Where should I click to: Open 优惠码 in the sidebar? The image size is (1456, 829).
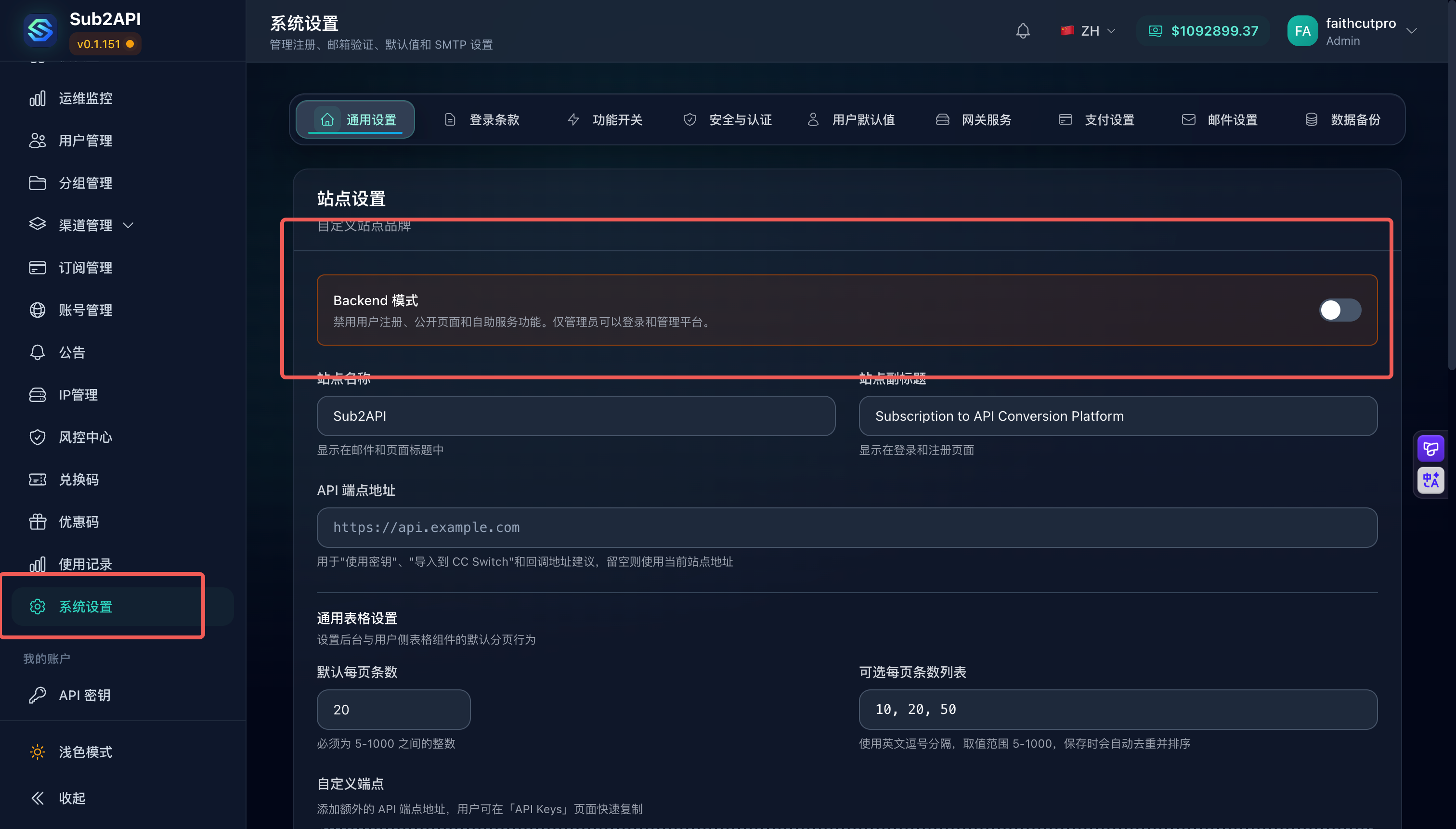click(122, 521)
